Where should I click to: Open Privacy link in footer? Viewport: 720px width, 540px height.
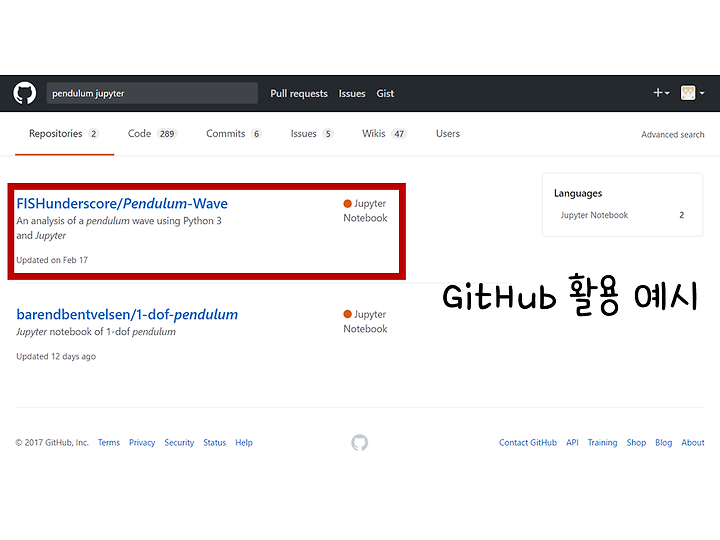tap(142, 443)
